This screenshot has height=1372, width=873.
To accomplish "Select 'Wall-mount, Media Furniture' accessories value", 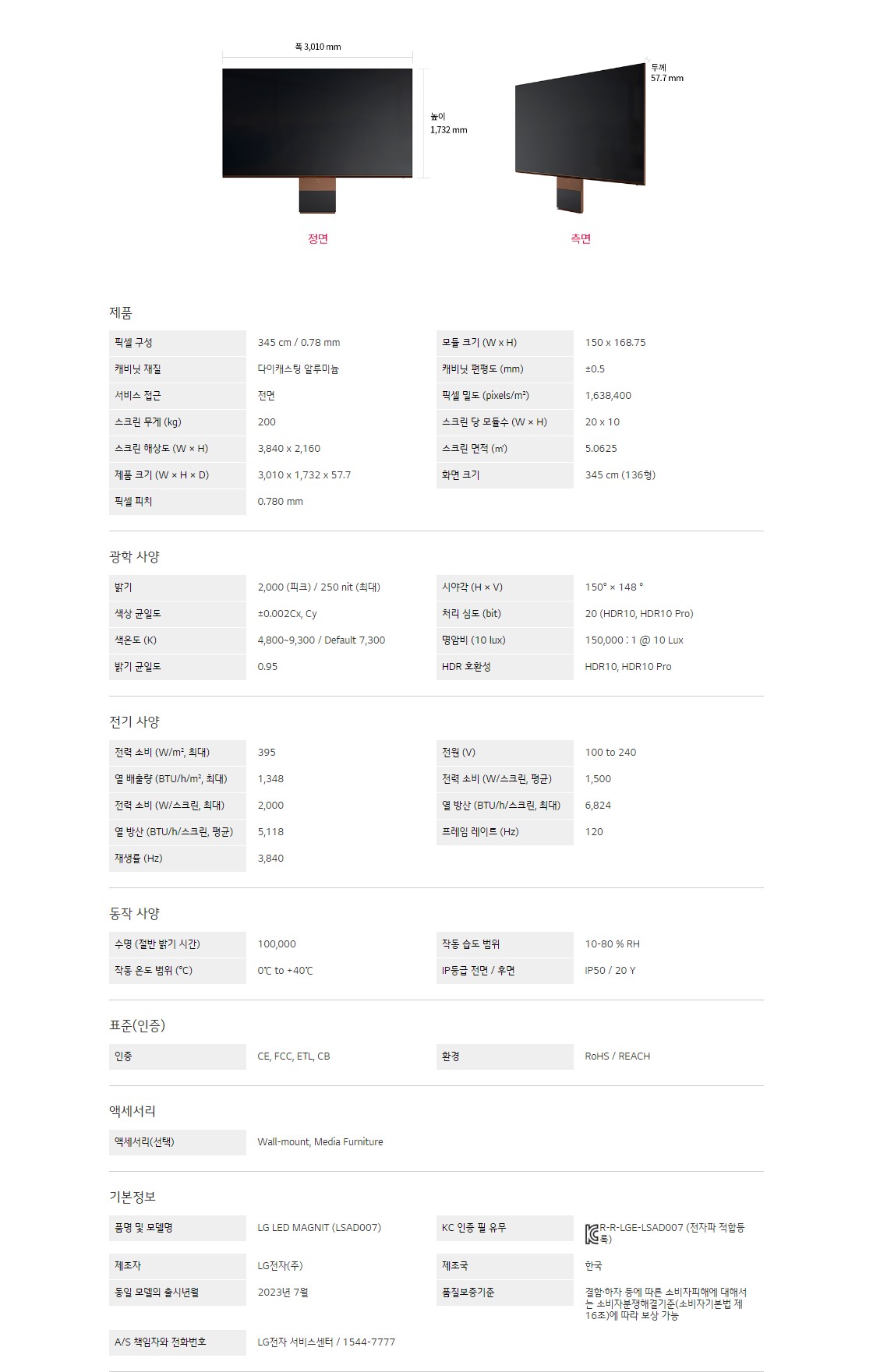I will click(320, 1142).
